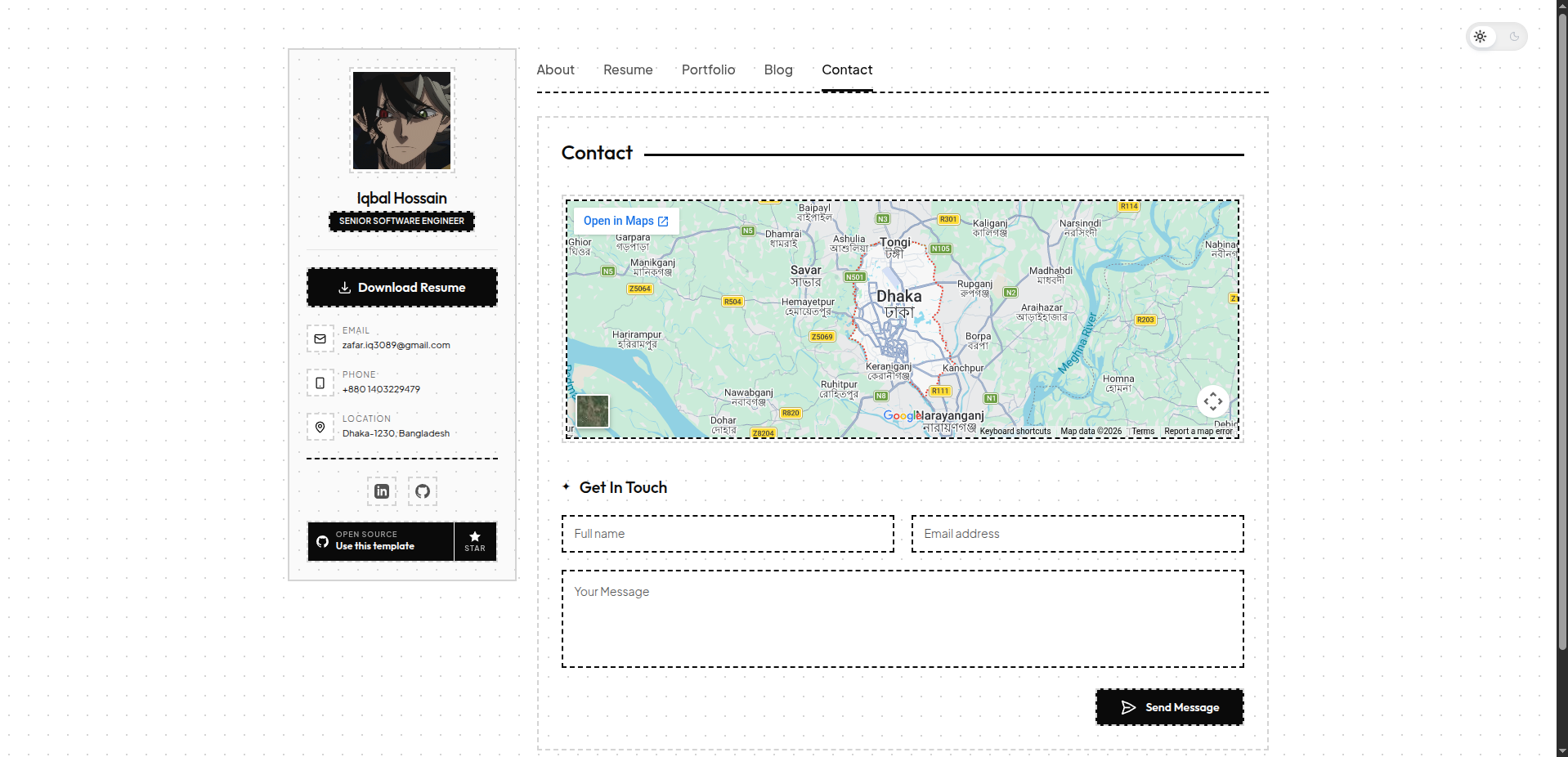
Task: Click the Open in Maps link
Action: coord(625,221)
